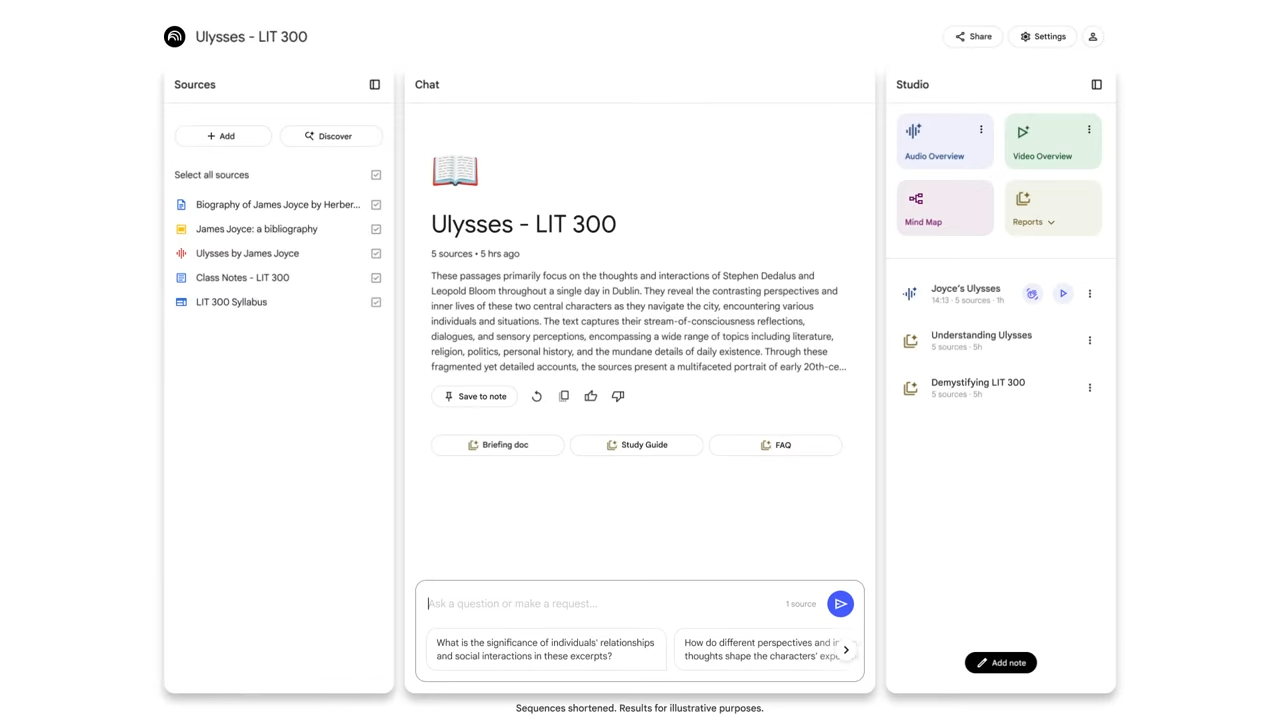Show next suggested question
1280x720 pixels.
coord(846,650)
